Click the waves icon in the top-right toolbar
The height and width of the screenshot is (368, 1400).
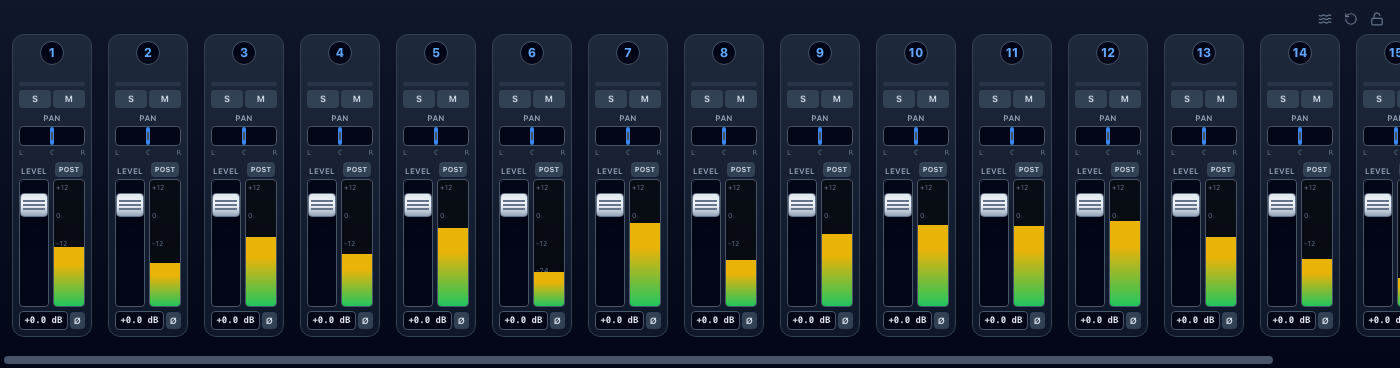click(1325, 19)
